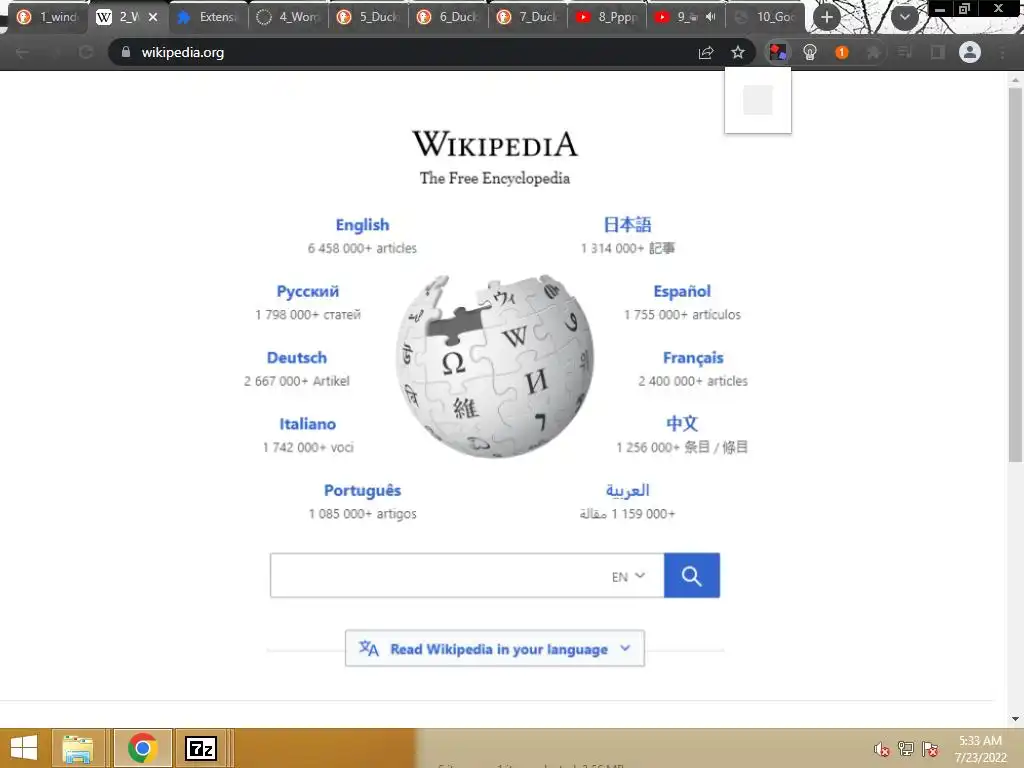Switch to the 7_Duck tab
Image resolution: width=1024 pixels, height=768 pixels.
click(x=528, y=17)
